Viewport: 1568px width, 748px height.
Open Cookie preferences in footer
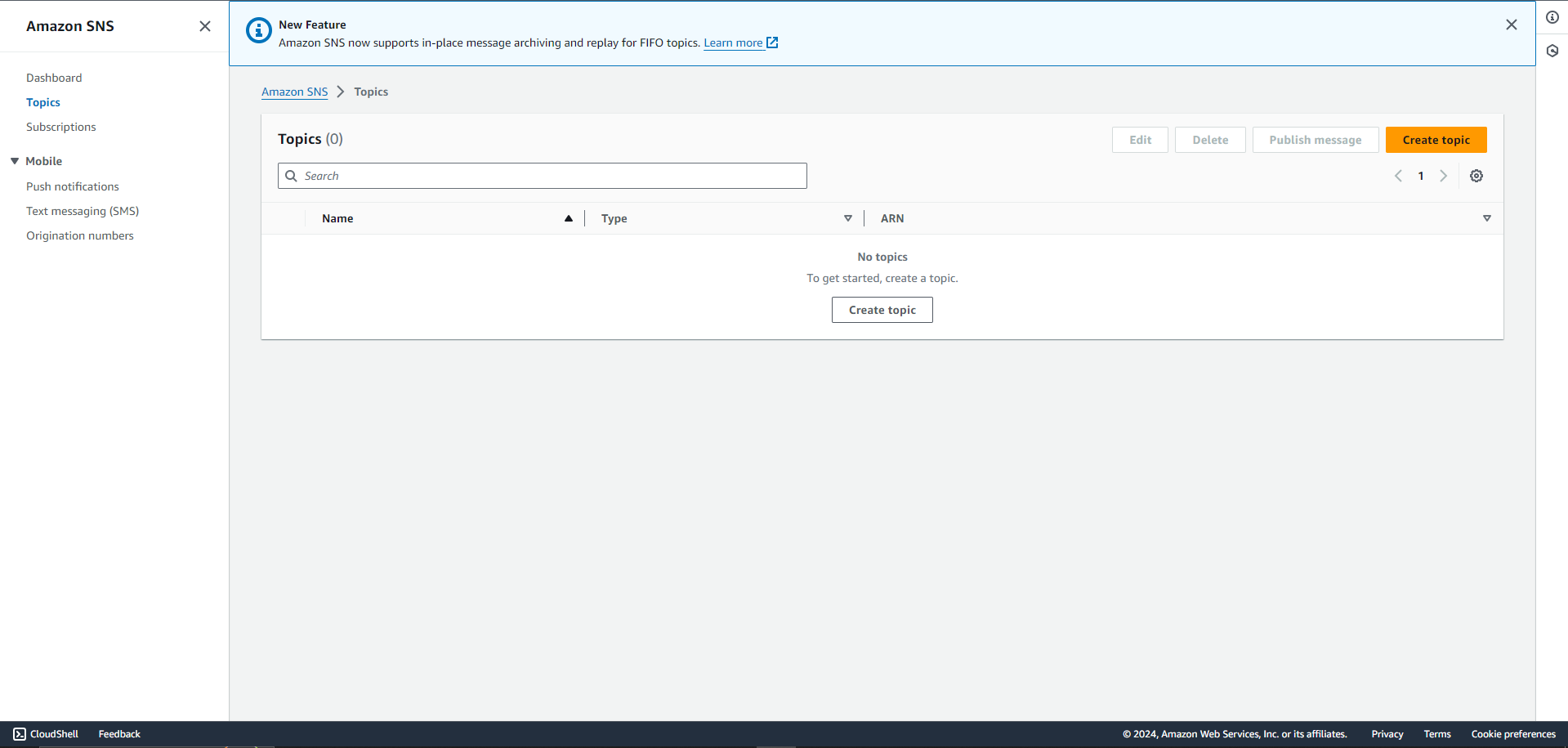point(1513,734)
